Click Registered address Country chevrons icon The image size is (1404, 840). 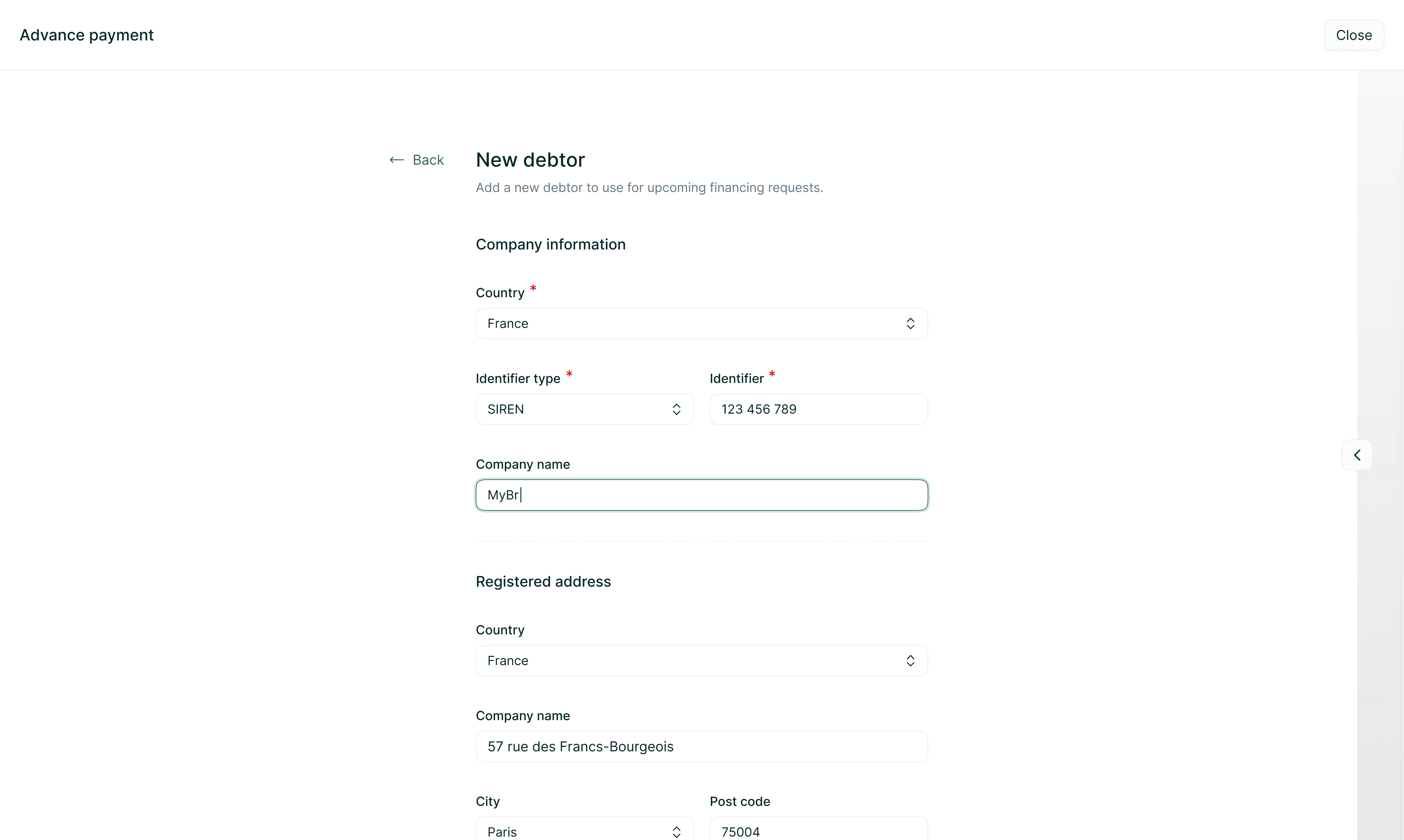coord(910,660)
